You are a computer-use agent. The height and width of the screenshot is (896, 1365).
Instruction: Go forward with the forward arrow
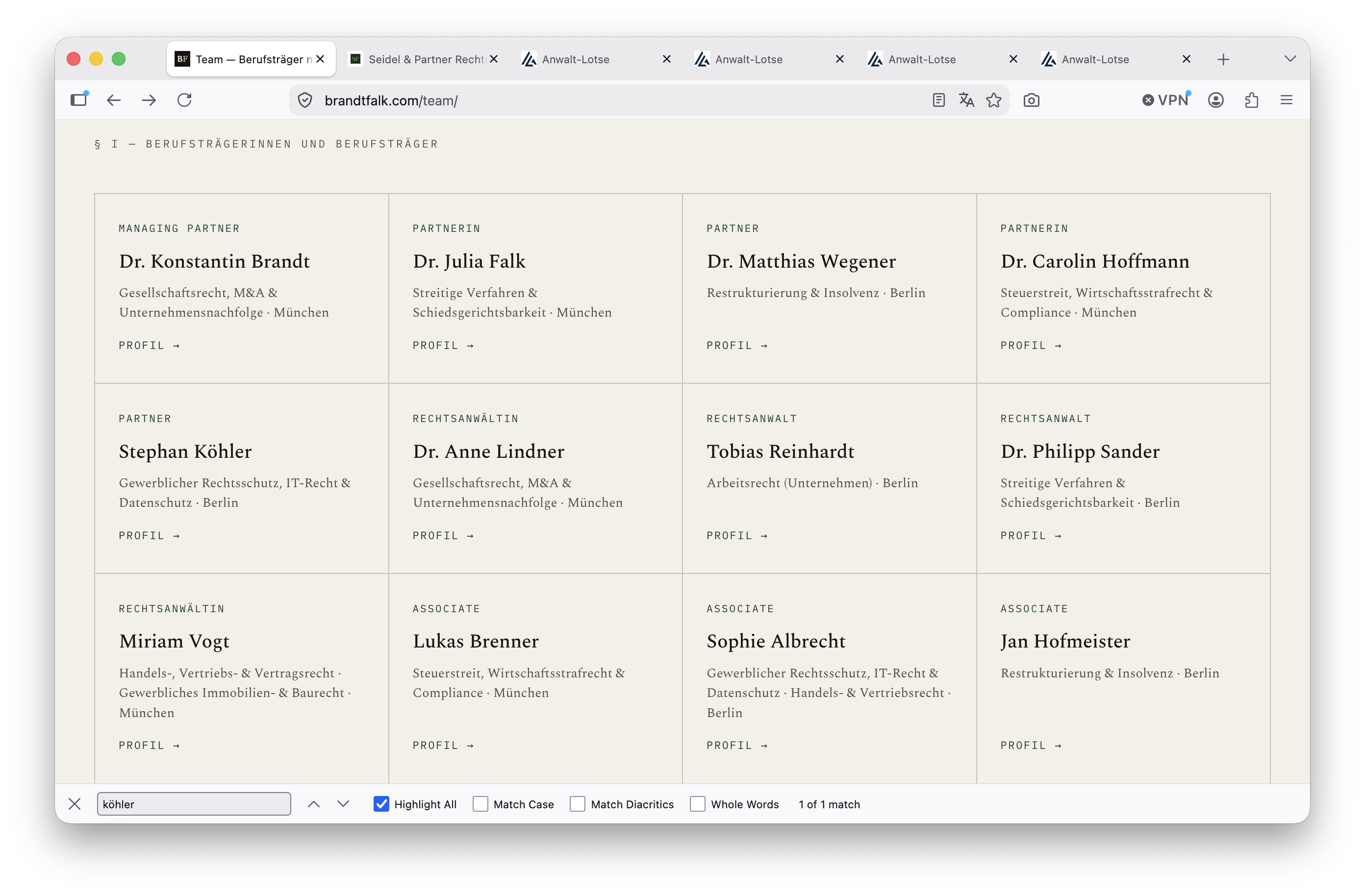(149, 100)
